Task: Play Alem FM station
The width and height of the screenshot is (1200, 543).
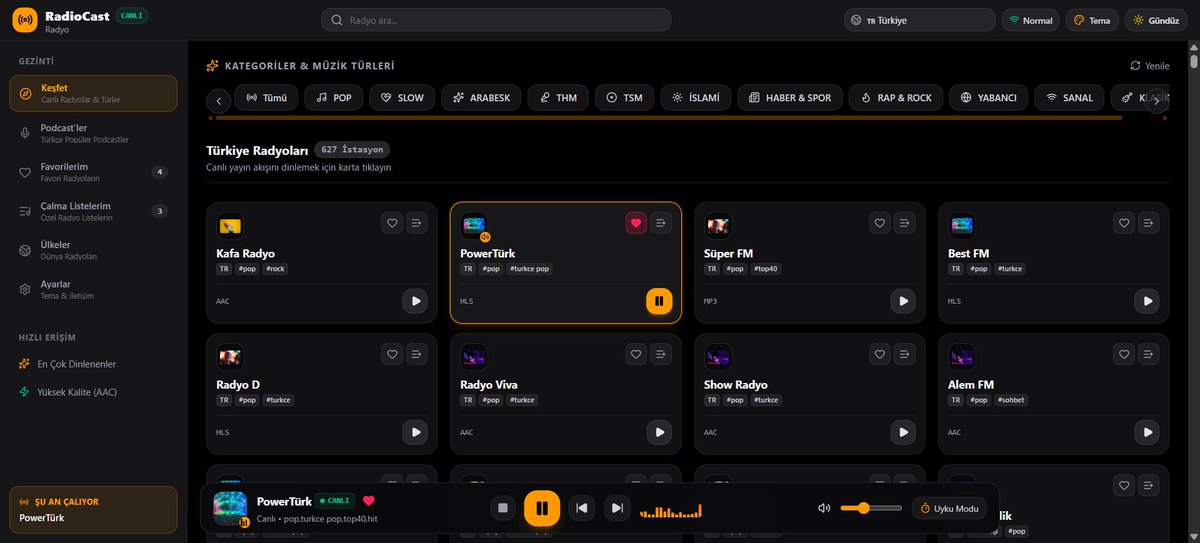Action: 1147,432
